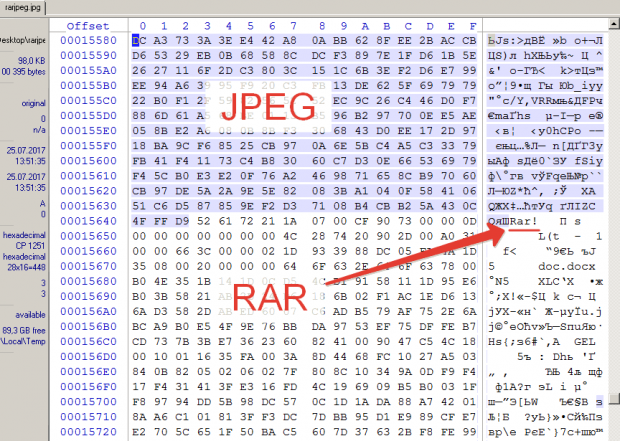
Task: Click doc.docx text in the ASCII column
Action: tap(567, 266)
